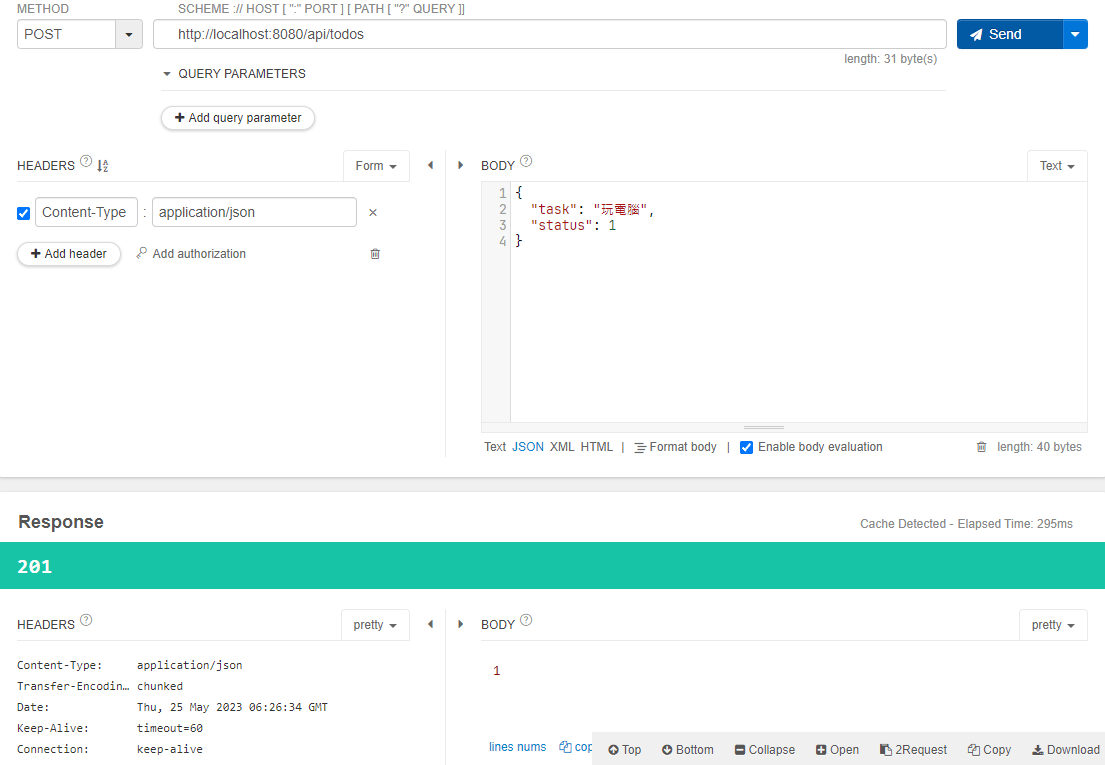1105x765 pixels.
Task: Uncheck the Content-Type header checkbox
Action: tap(23, 212)
